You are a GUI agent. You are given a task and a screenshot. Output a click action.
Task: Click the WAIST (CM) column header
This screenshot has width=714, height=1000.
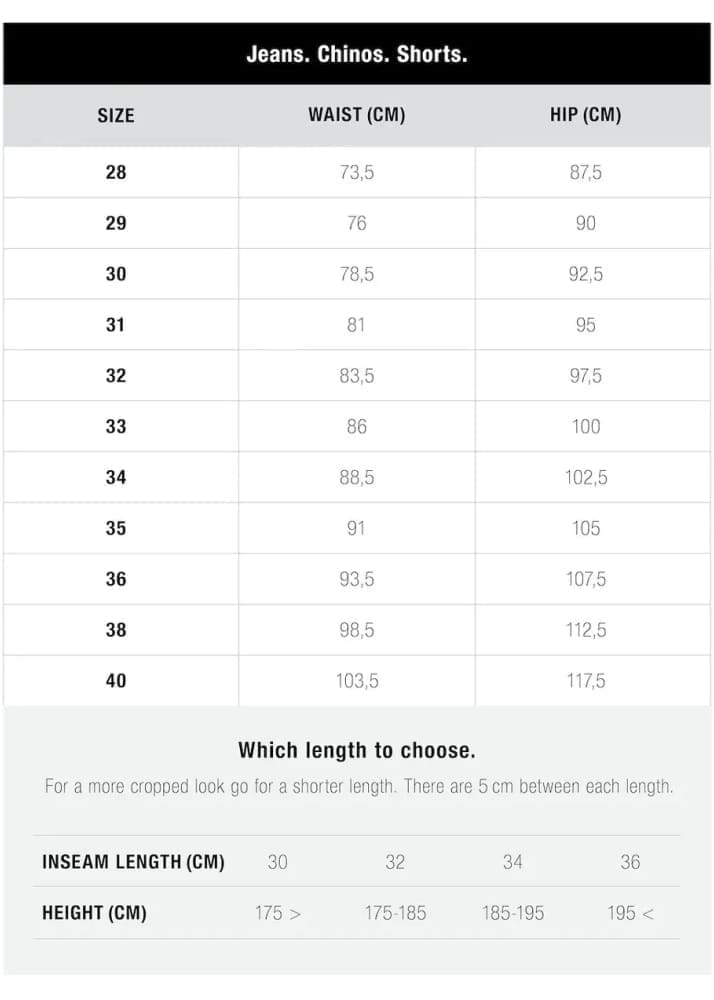pyautogui.click(x=357, y=115)
